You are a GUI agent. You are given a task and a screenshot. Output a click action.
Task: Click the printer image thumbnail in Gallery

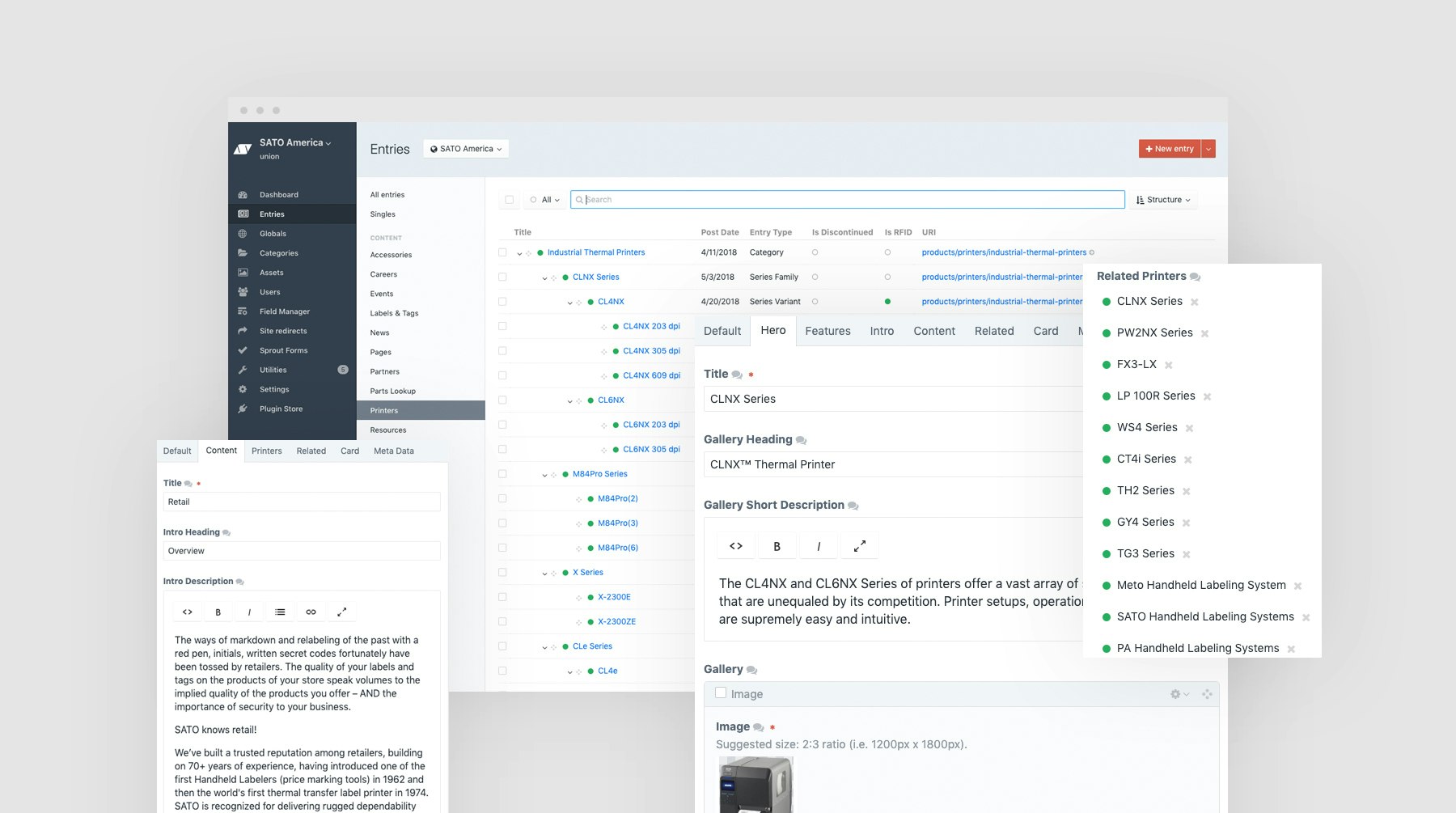click(x=756, y=785)
